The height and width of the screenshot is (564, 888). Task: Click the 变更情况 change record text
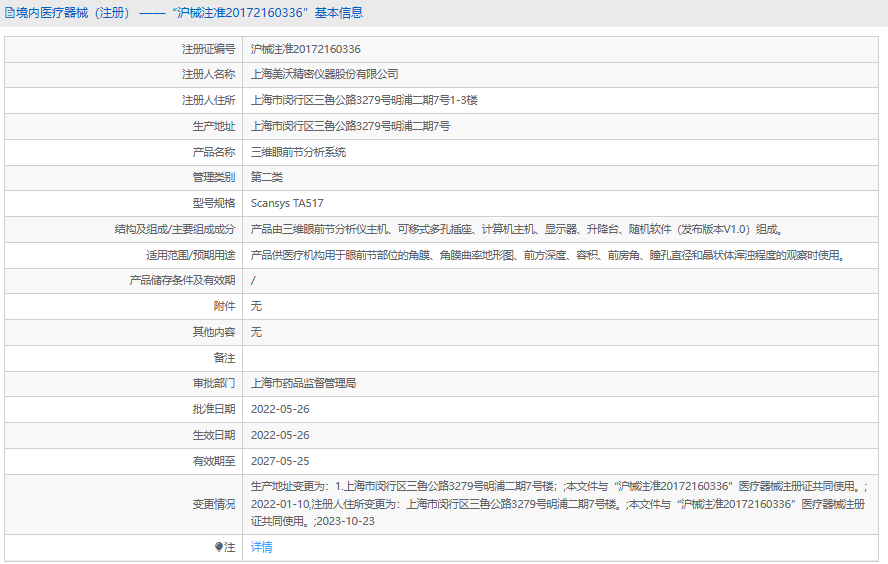click(560, 504)
